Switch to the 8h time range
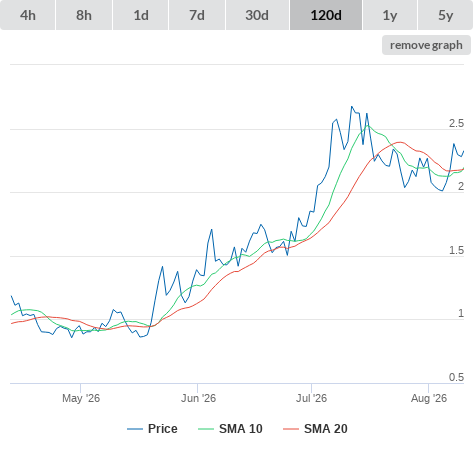 [84, 15]
